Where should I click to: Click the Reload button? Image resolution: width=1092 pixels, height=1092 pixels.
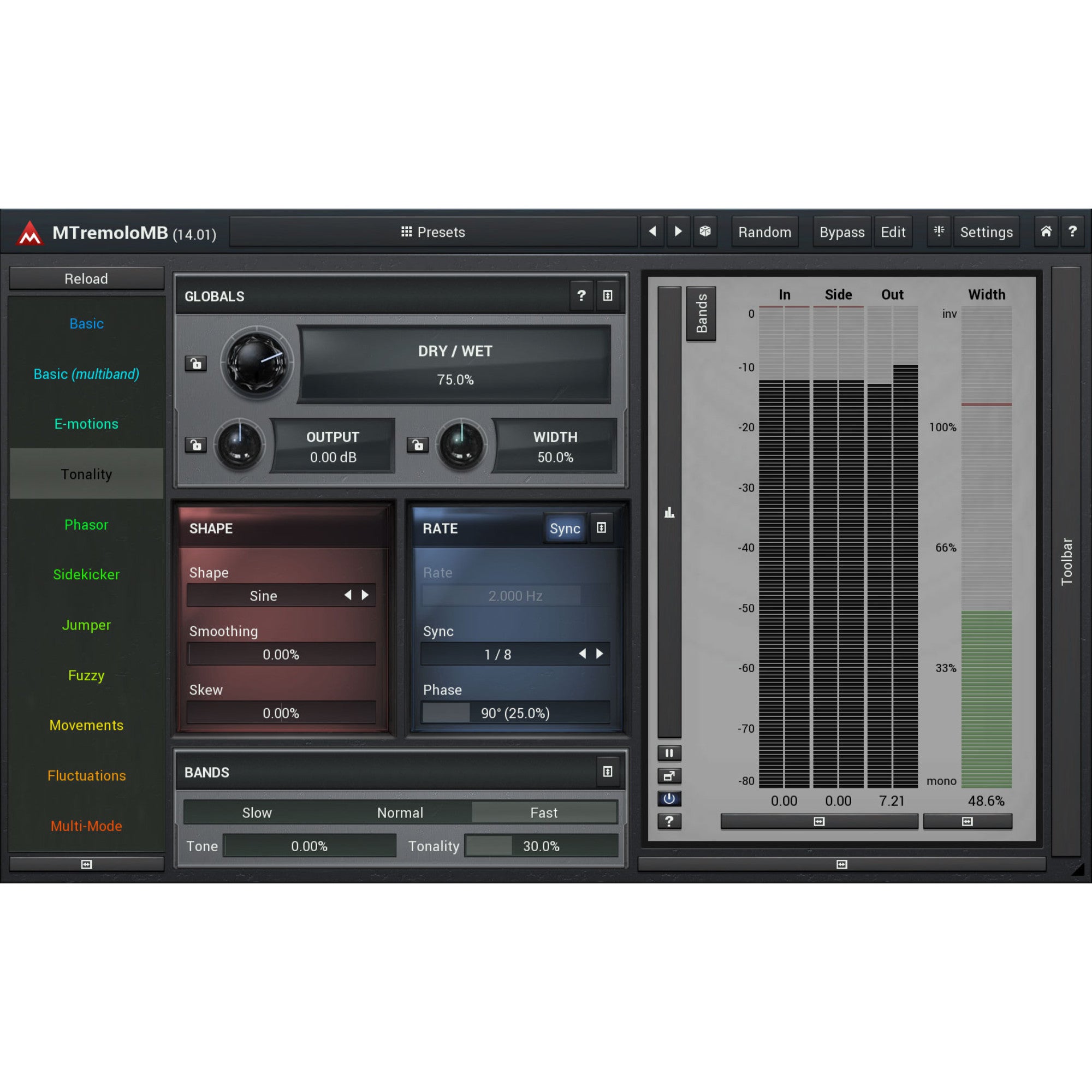coord(86,278)
